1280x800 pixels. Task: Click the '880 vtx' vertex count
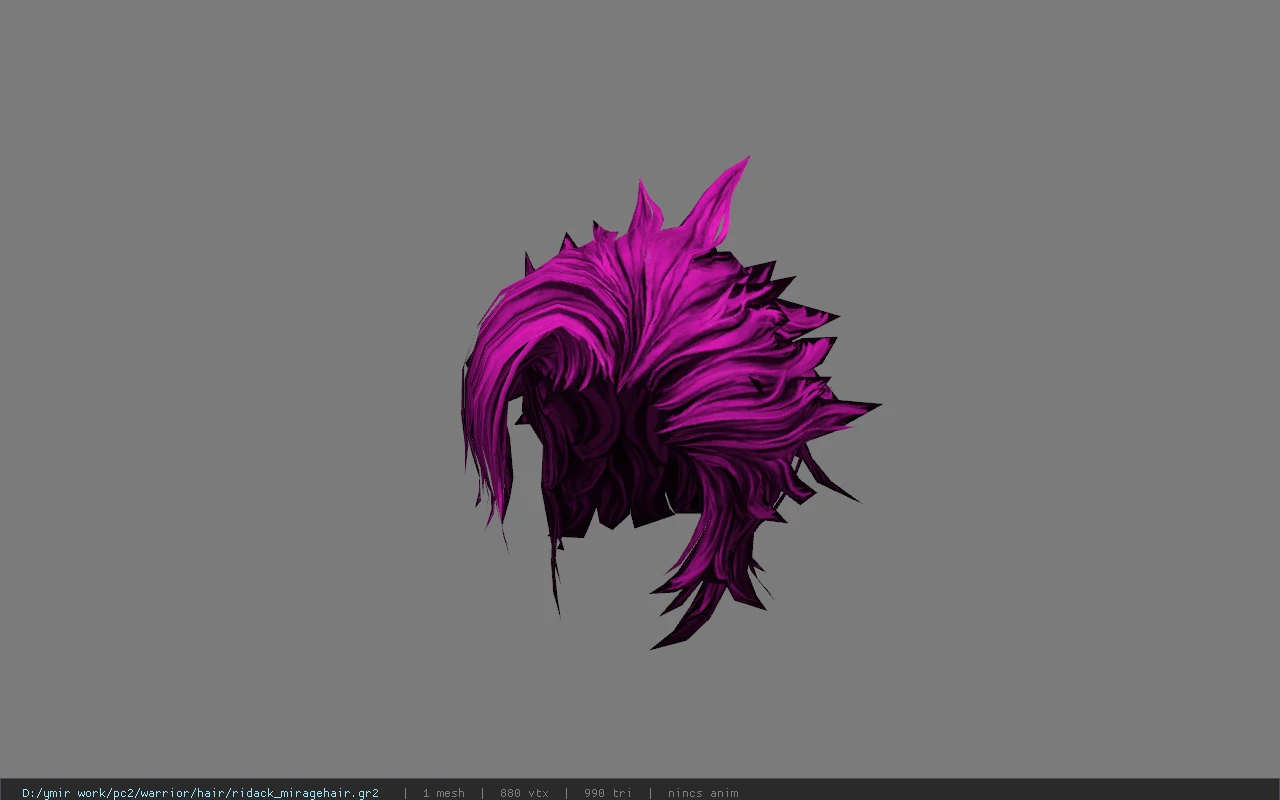(x=524, y=793)
